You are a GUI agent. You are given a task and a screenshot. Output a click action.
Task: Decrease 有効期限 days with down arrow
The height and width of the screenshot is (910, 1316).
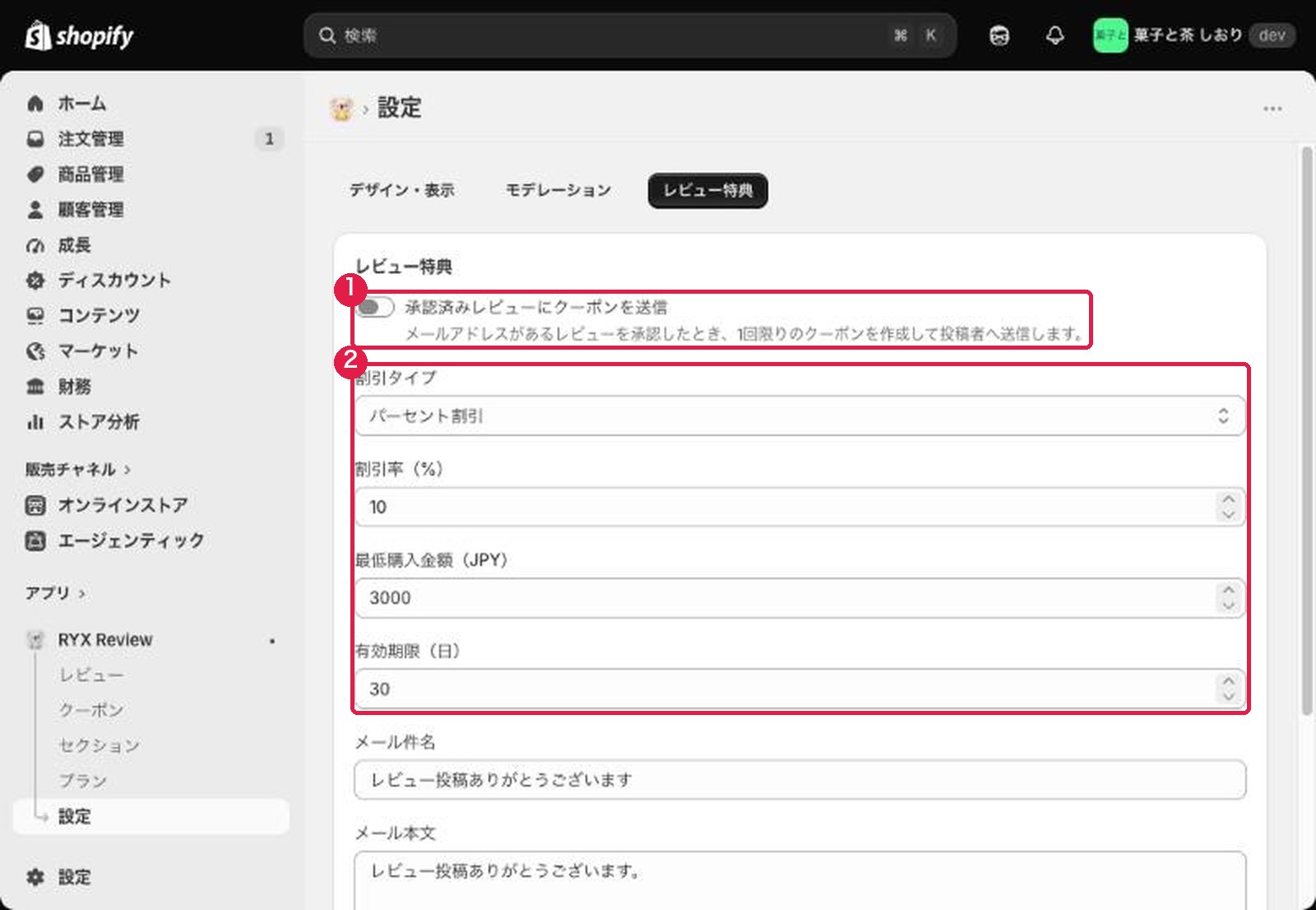1228,696
